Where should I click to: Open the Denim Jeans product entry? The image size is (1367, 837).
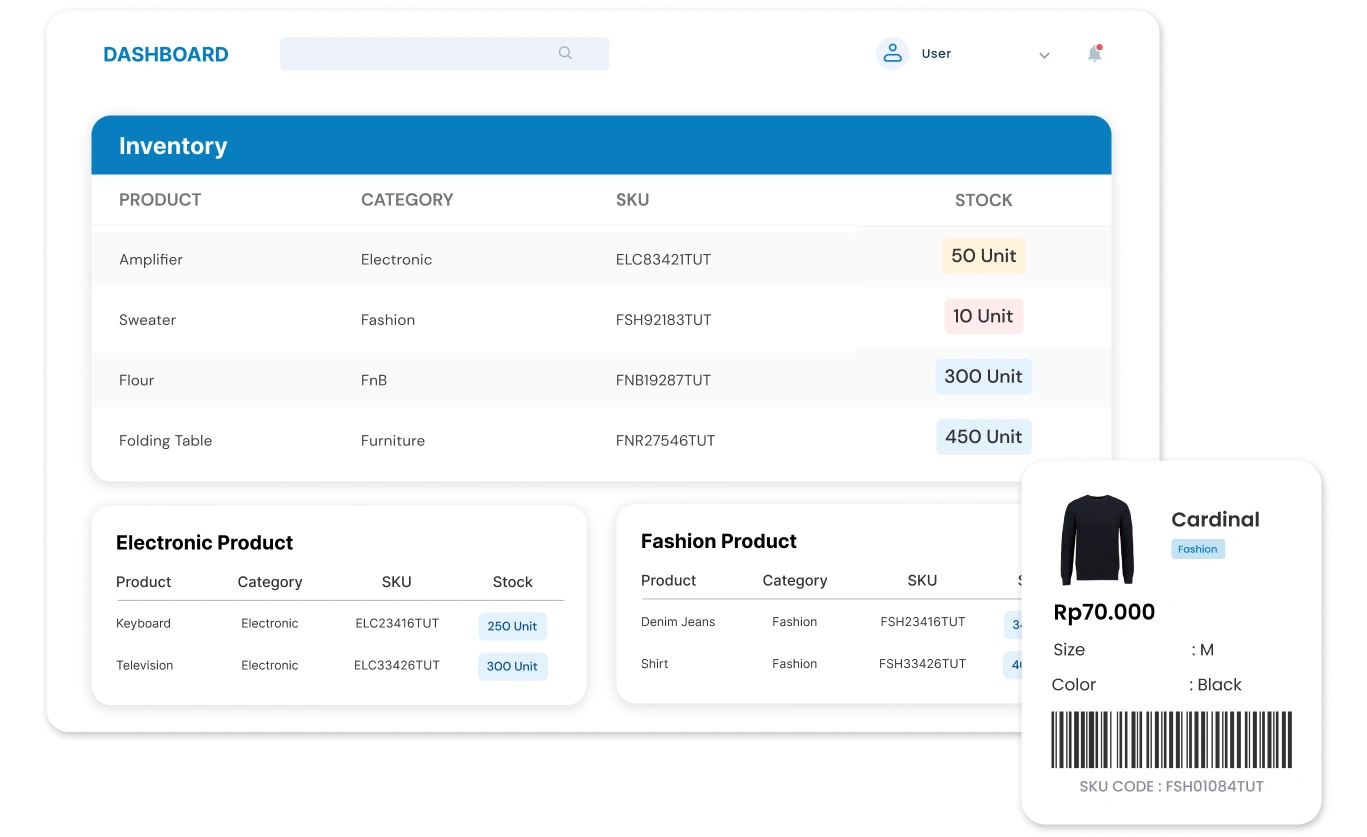tap(678, 622)
